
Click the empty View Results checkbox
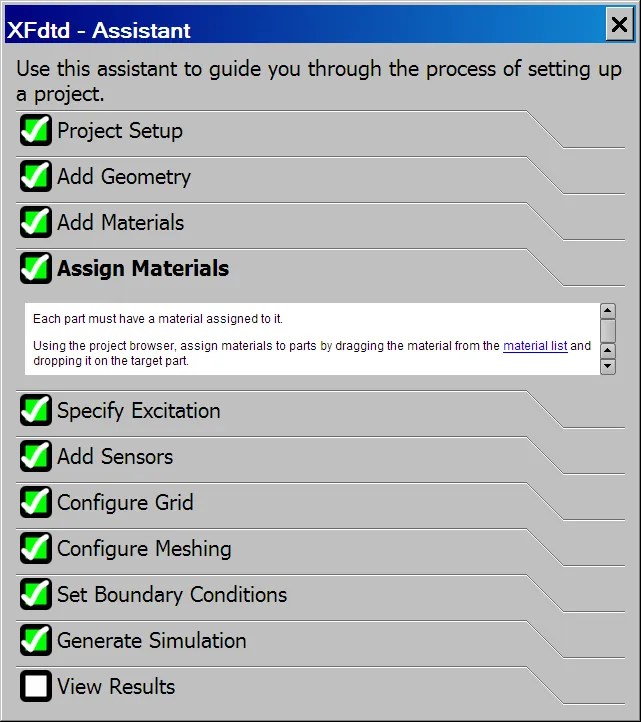[36, 686]
